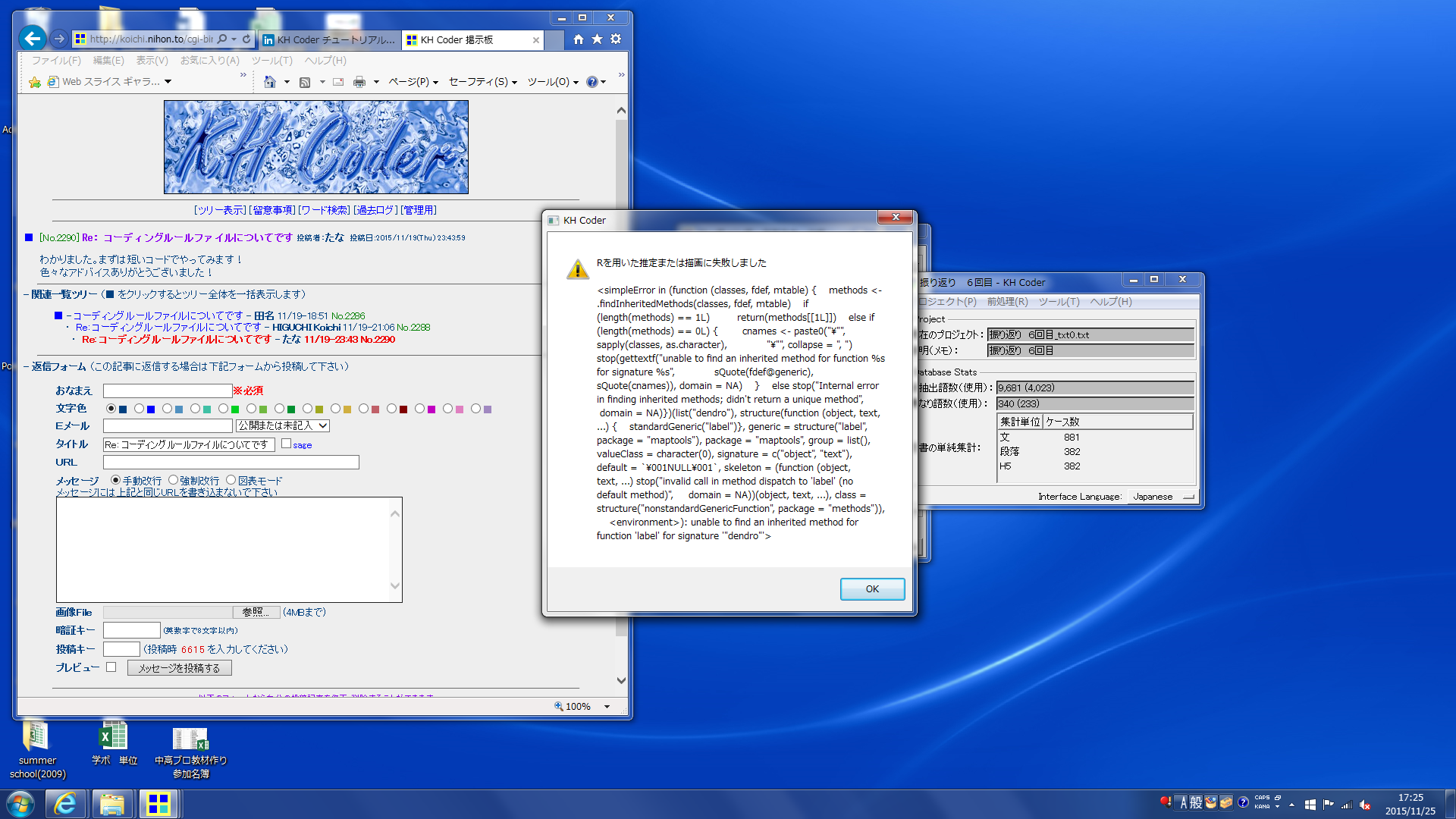Select the 図表モード radio button
Screen dimensions: 1456x819
tap(231, 480)
